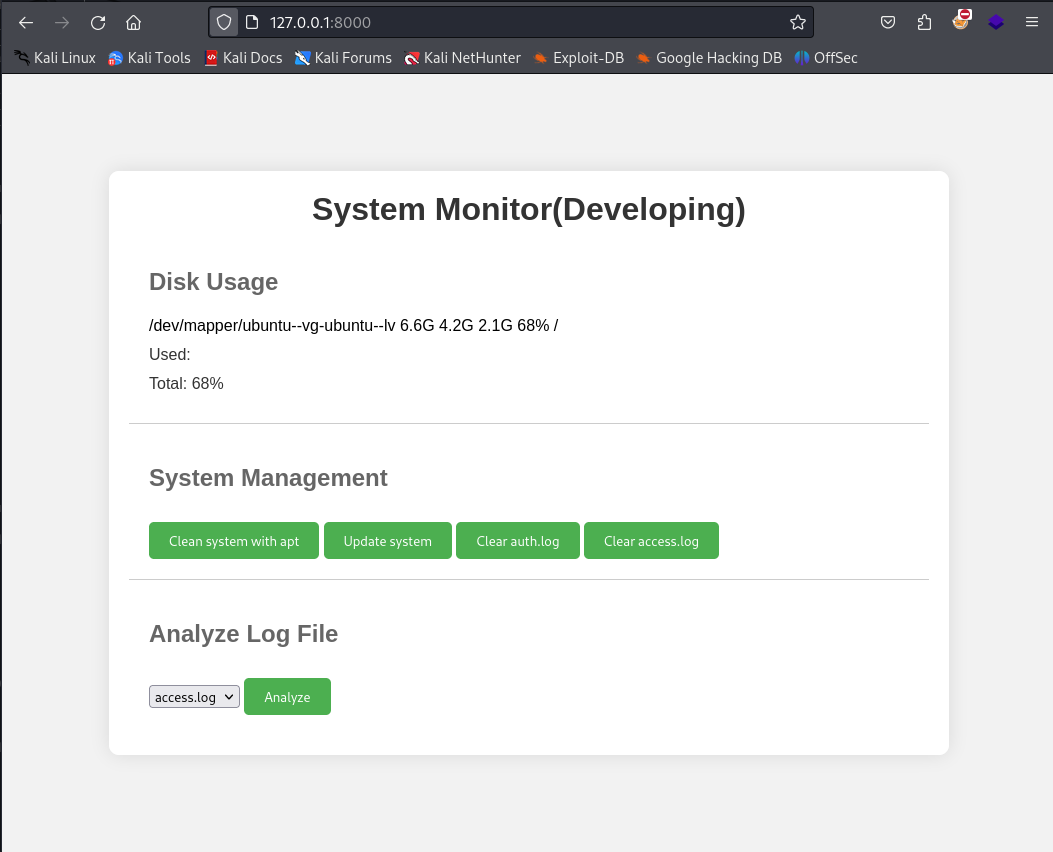Open the Kali Linux bookmark
The height and width of the screenshot is (852, 1053).
pyautogui.click(x=55, y=58)
